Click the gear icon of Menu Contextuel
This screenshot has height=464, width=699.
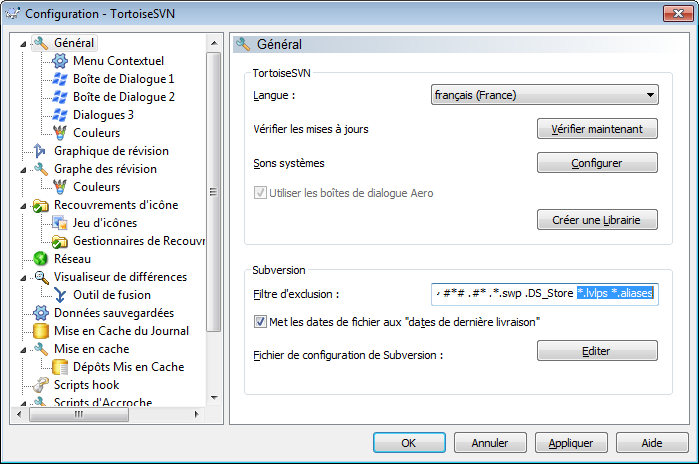(60, 61)
